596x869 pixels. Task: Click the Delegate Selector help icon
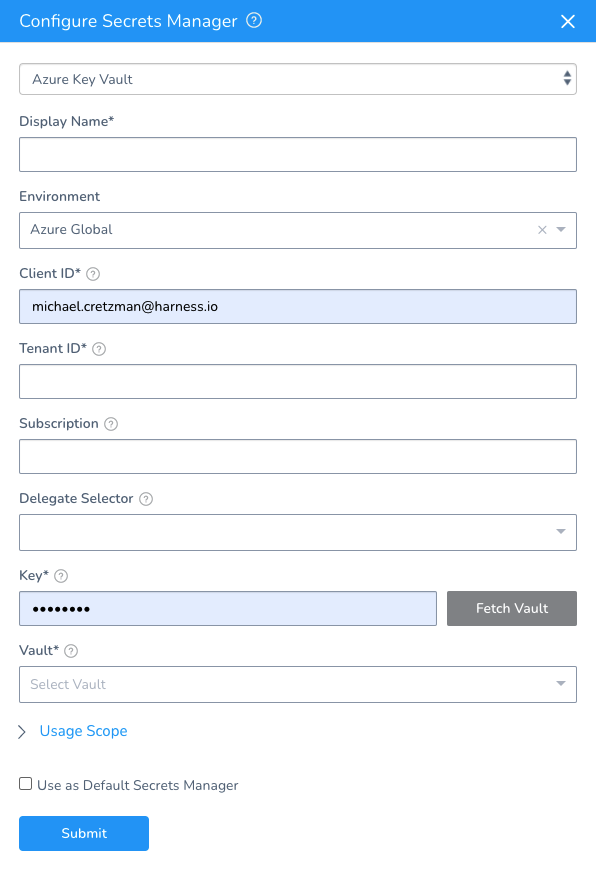(146, 499)
